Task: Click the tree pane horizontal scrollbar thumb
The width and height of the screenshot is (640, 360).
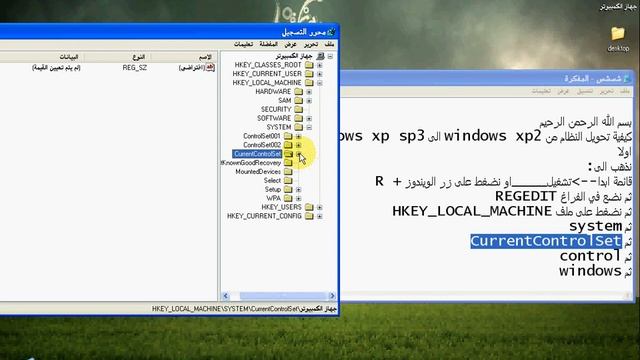Action: pyautogui.click(x=283, y=296)
